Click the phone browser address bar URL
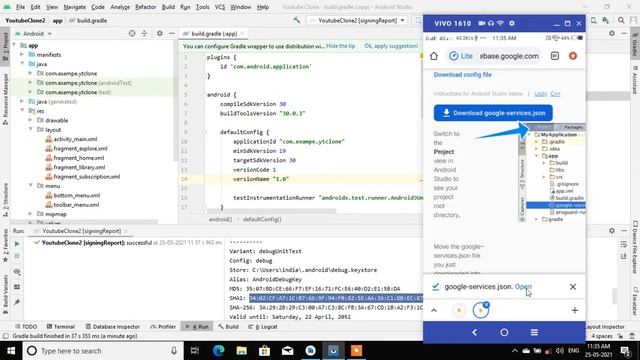 (509, 56)
